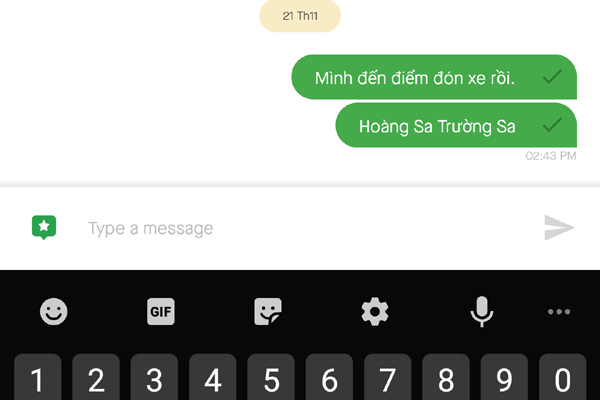Open the emoji keyboard smiley icon

pyautogui.click(x=54, y=312)
